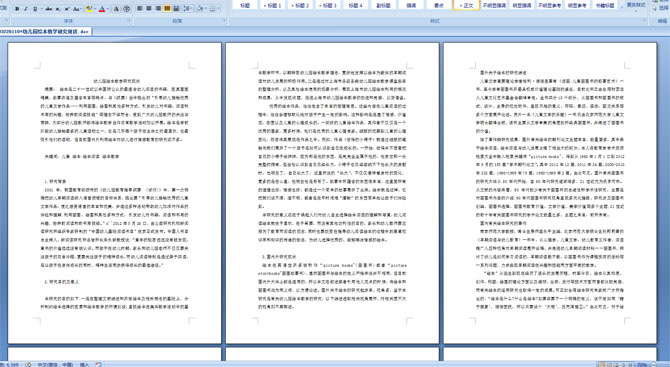Align text left in paragraph group
The image size is (670, 367).
[139, 9]
